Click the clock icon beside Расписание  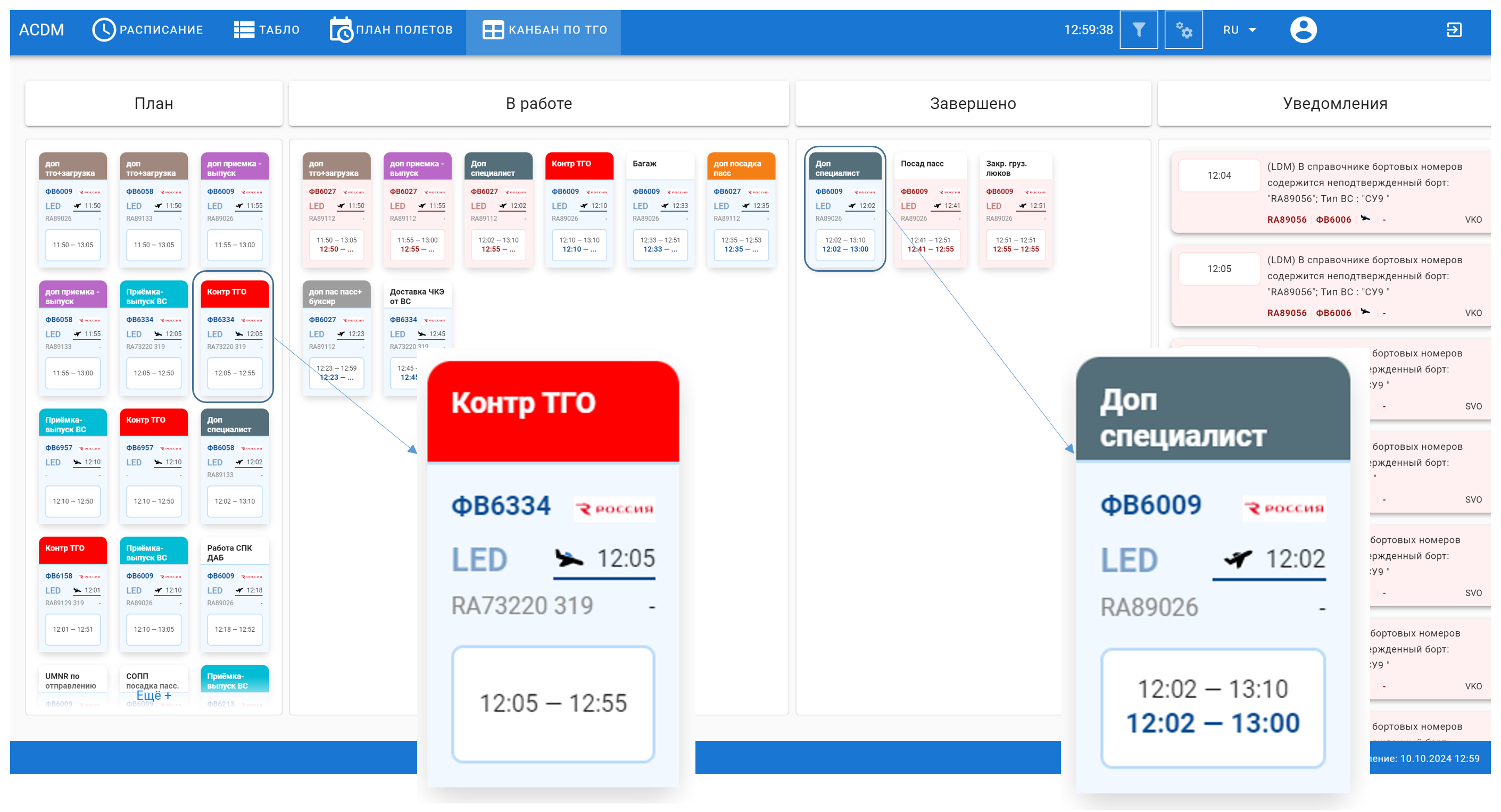(104, 30)
